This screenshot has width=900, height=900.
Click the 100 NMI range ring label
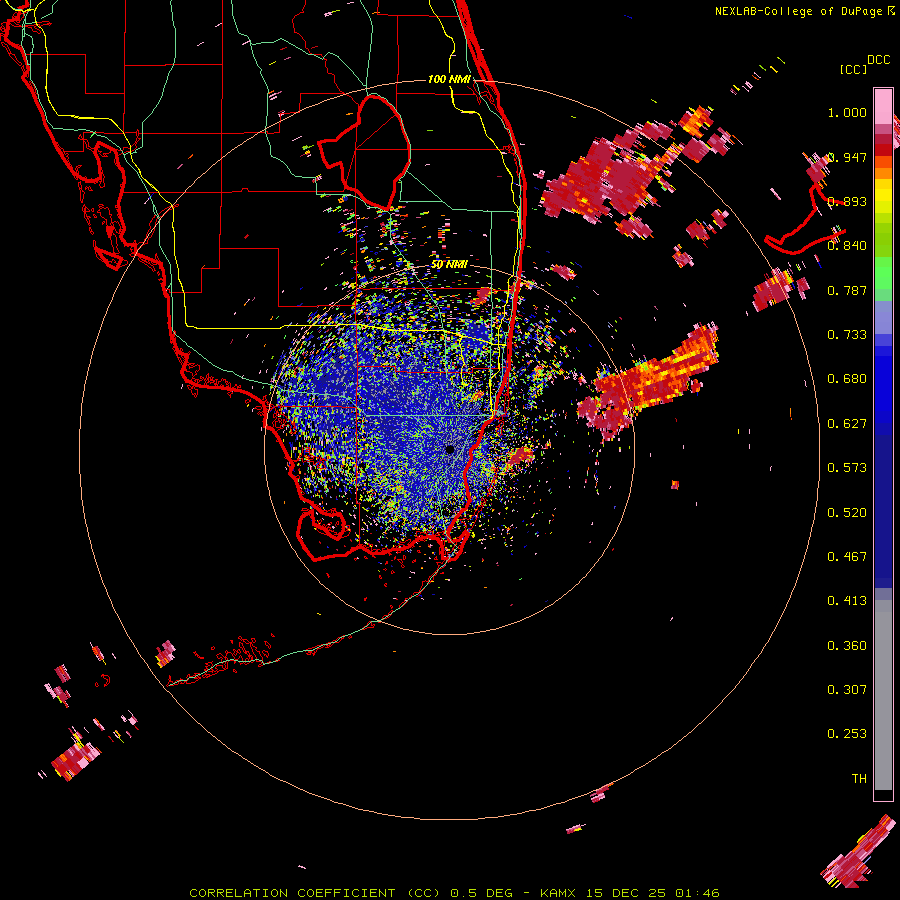click(x=449, y=79)
